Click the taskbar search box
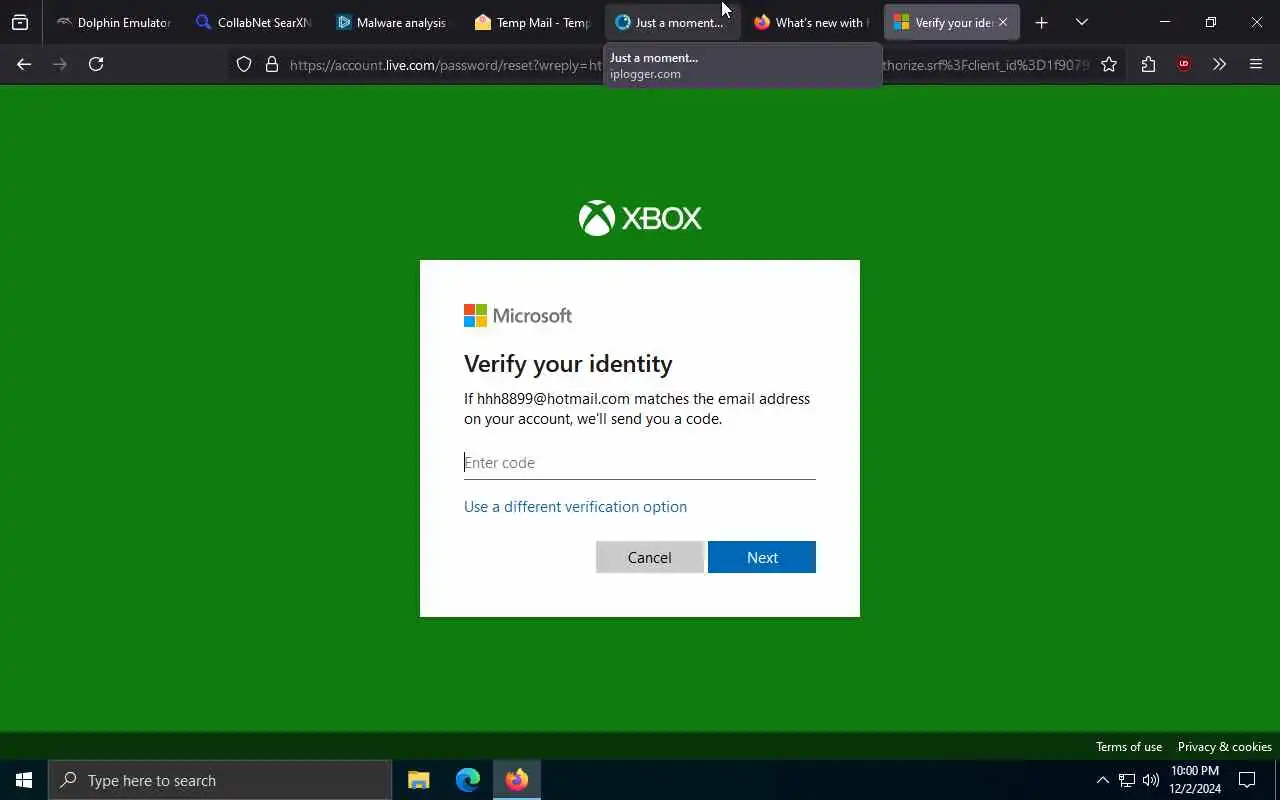Viewport: 1280px width, 800px height. [x=220, y=780]
